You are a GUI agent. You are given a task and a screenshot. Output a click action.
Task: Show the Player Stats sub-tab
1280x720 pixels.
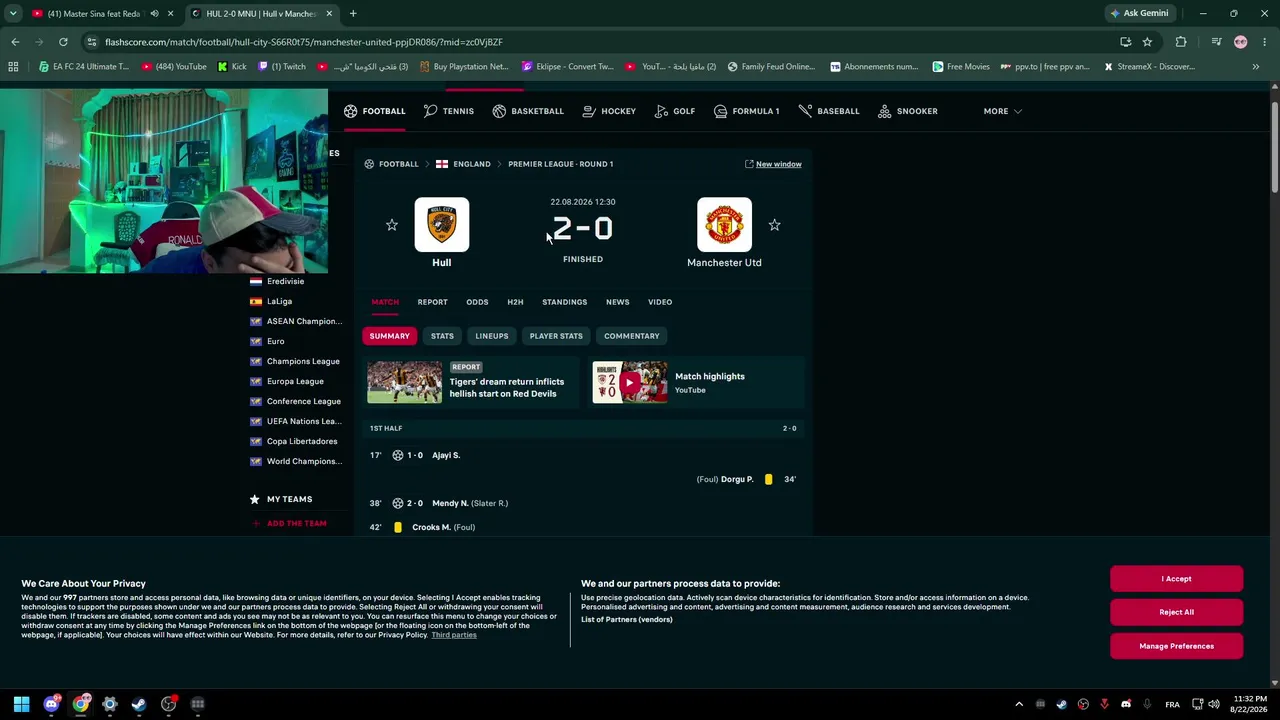(556, 336)
